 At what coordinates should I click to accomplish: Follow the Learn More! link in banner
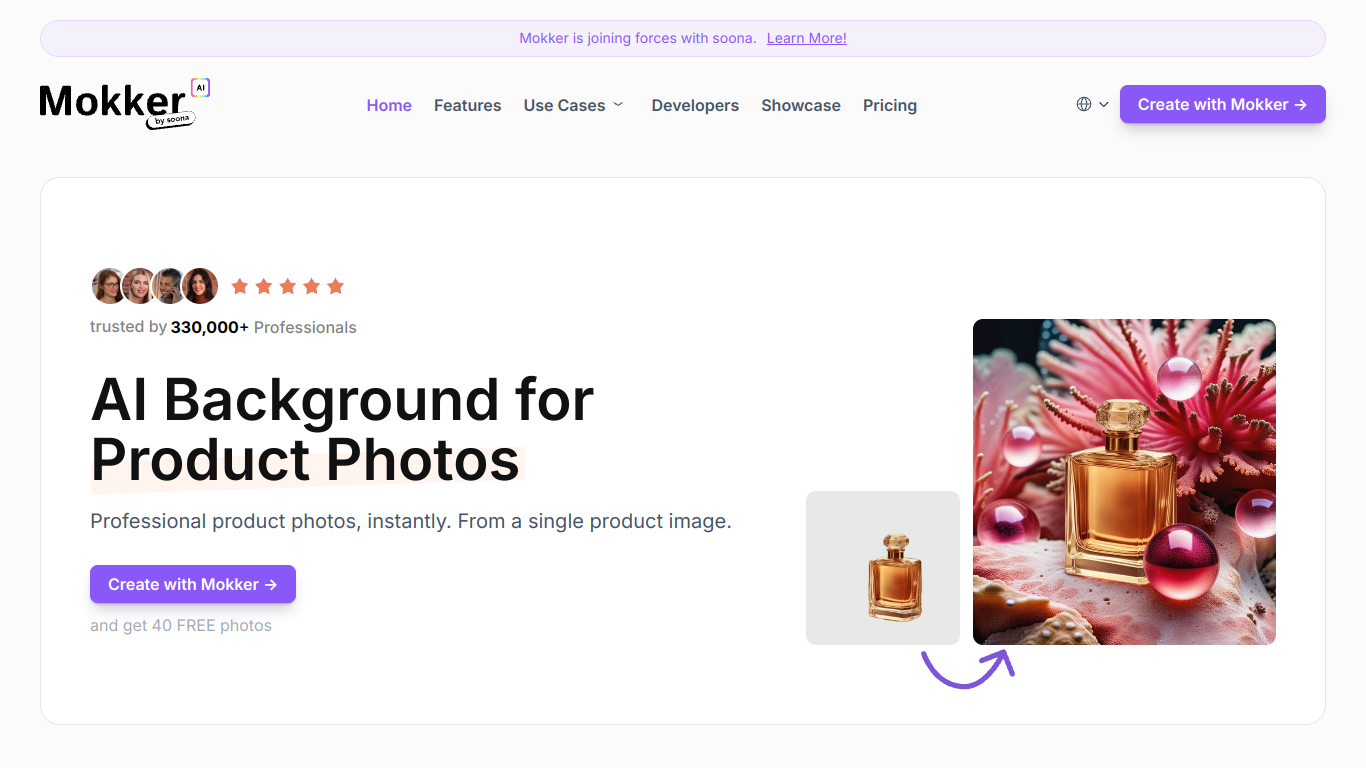click(x=807, y=38)
